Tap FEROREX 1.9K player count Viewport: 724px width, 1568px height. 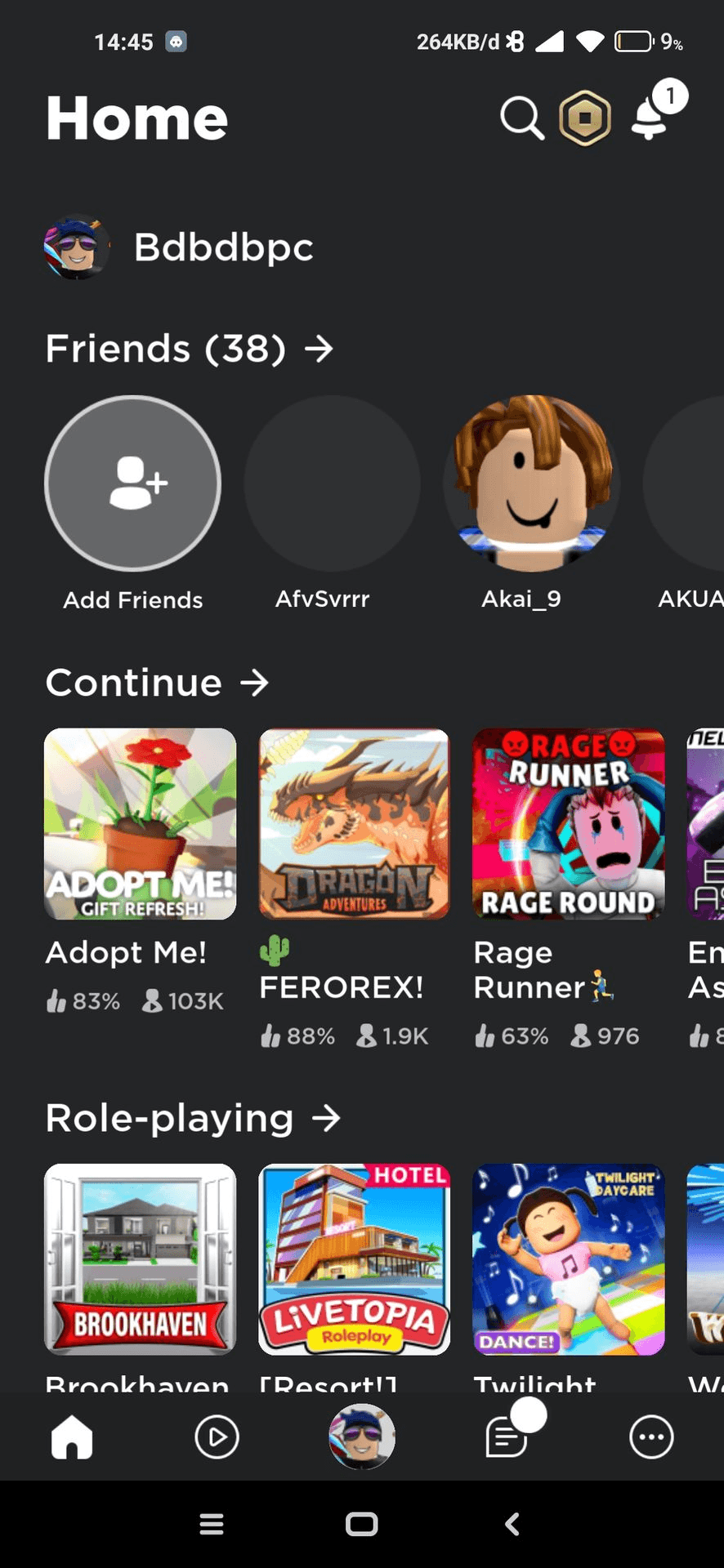(x=392, y=1036)
